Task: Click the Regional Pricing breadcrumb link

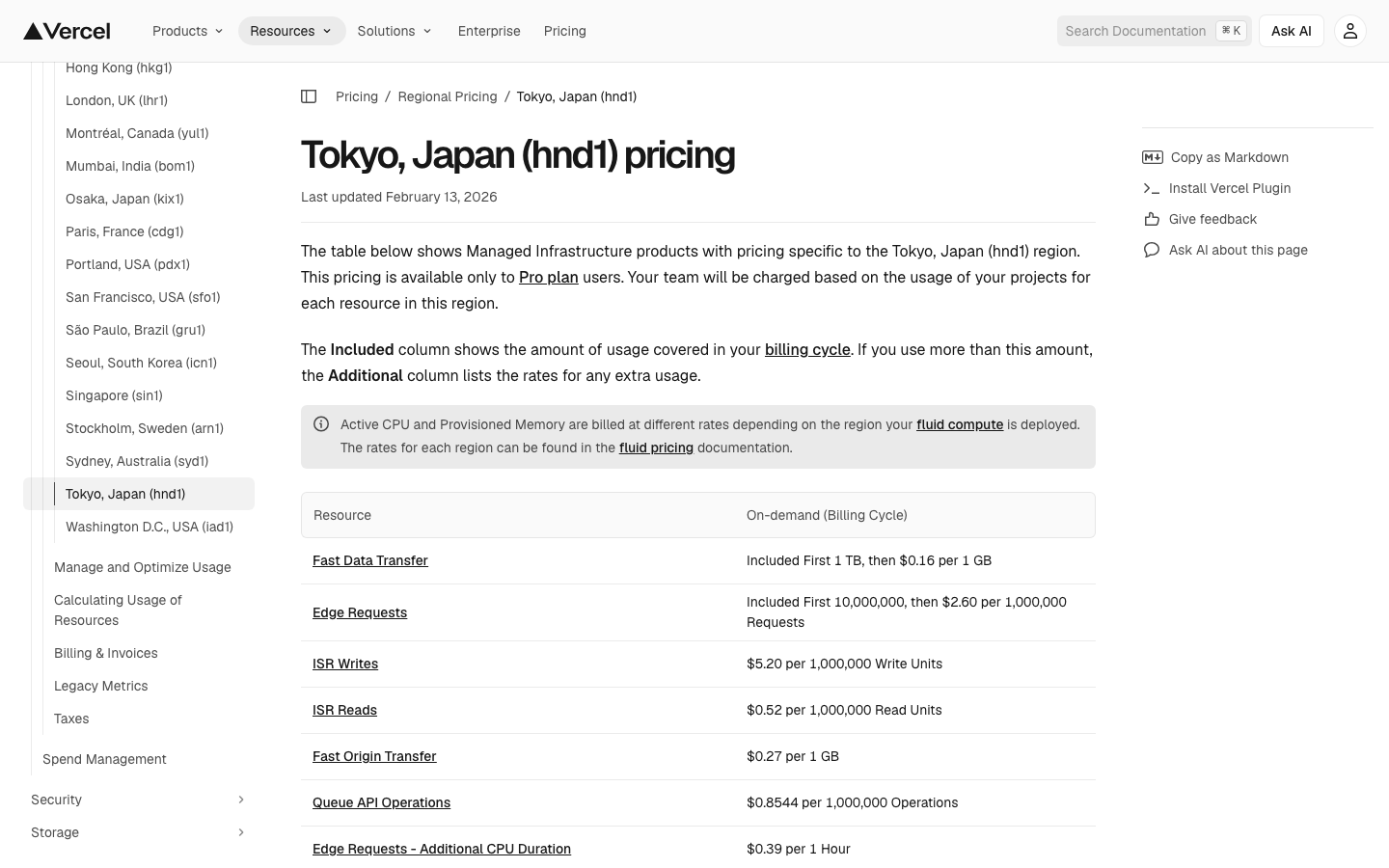Action: [x=448, y=96]
